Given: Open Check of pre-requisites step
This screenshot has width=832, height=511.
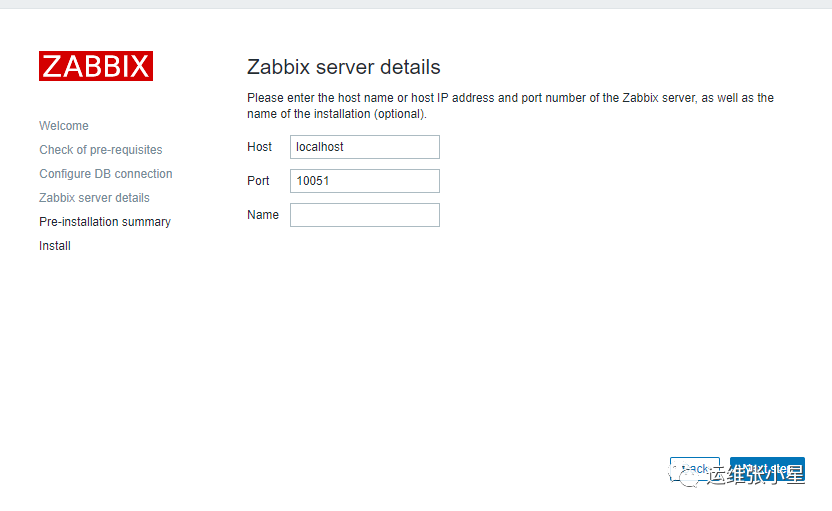Looking at the screenshot, I should 101,150.
